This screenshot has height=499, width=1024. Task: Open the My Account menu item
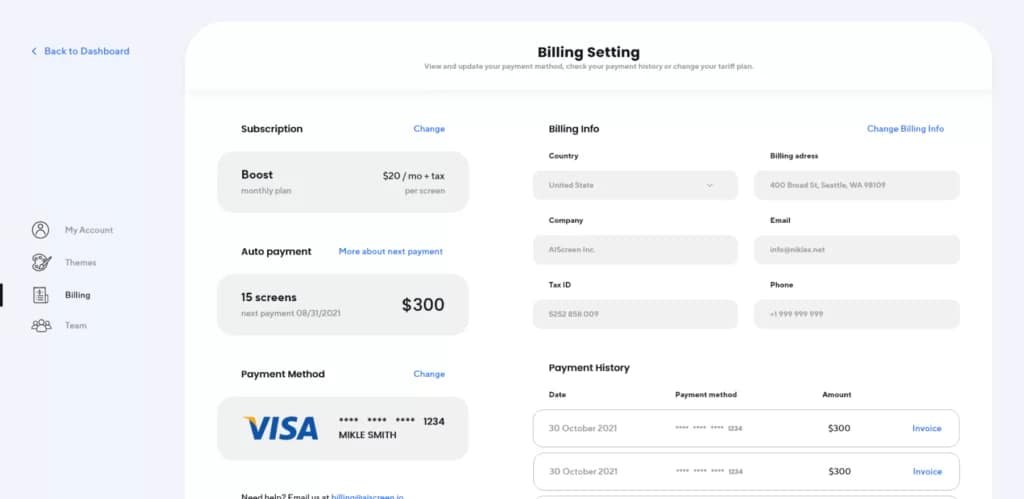tap(89, 230)
